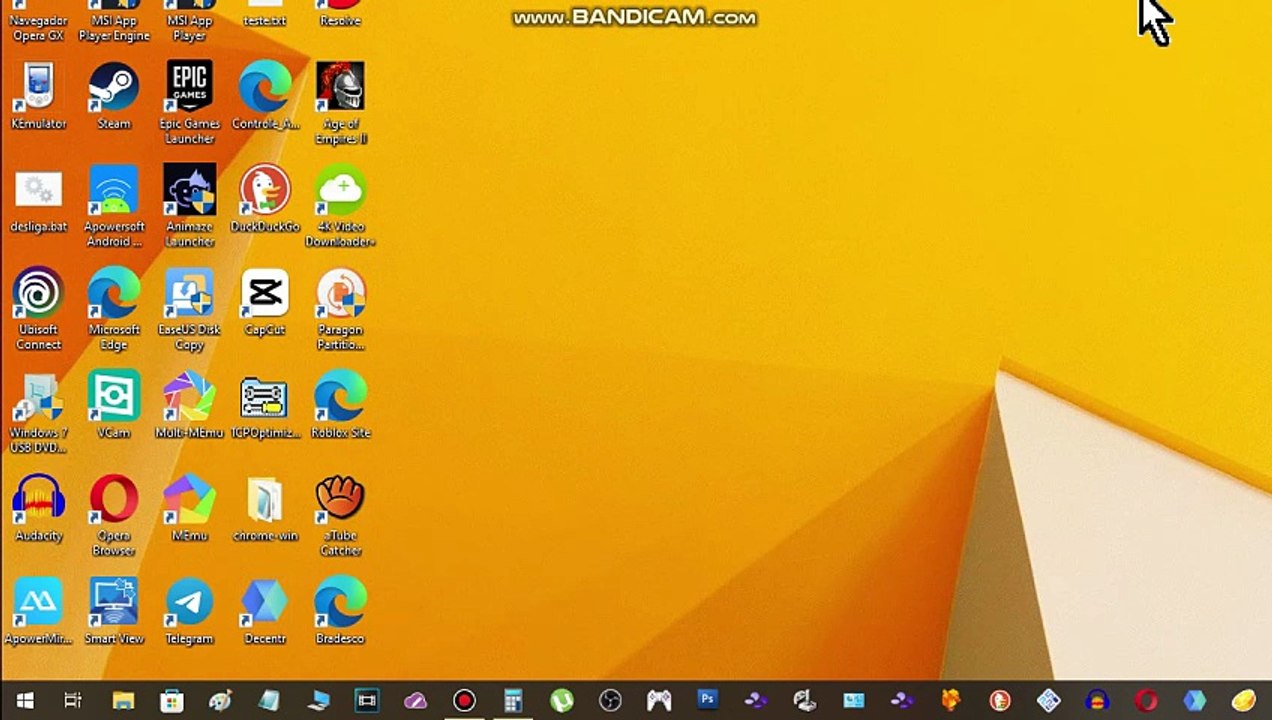The height and width of the screenshot is (720, 1272).
Task: Open the Windows 7 USB DVD tool icon
Action: (x=38, y=413)
